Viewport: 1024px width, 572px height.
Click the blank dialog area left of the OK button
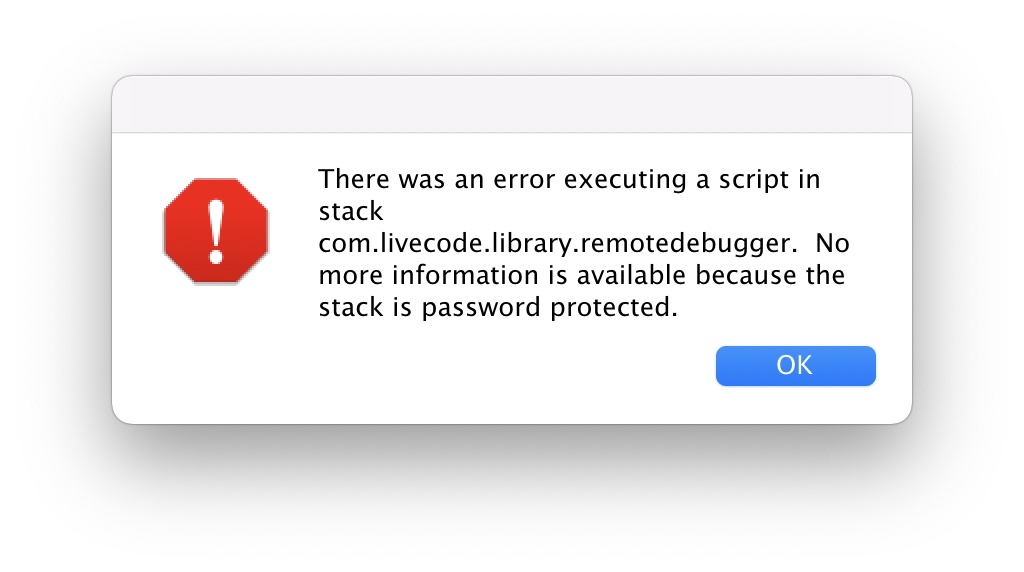coord(500,370)
